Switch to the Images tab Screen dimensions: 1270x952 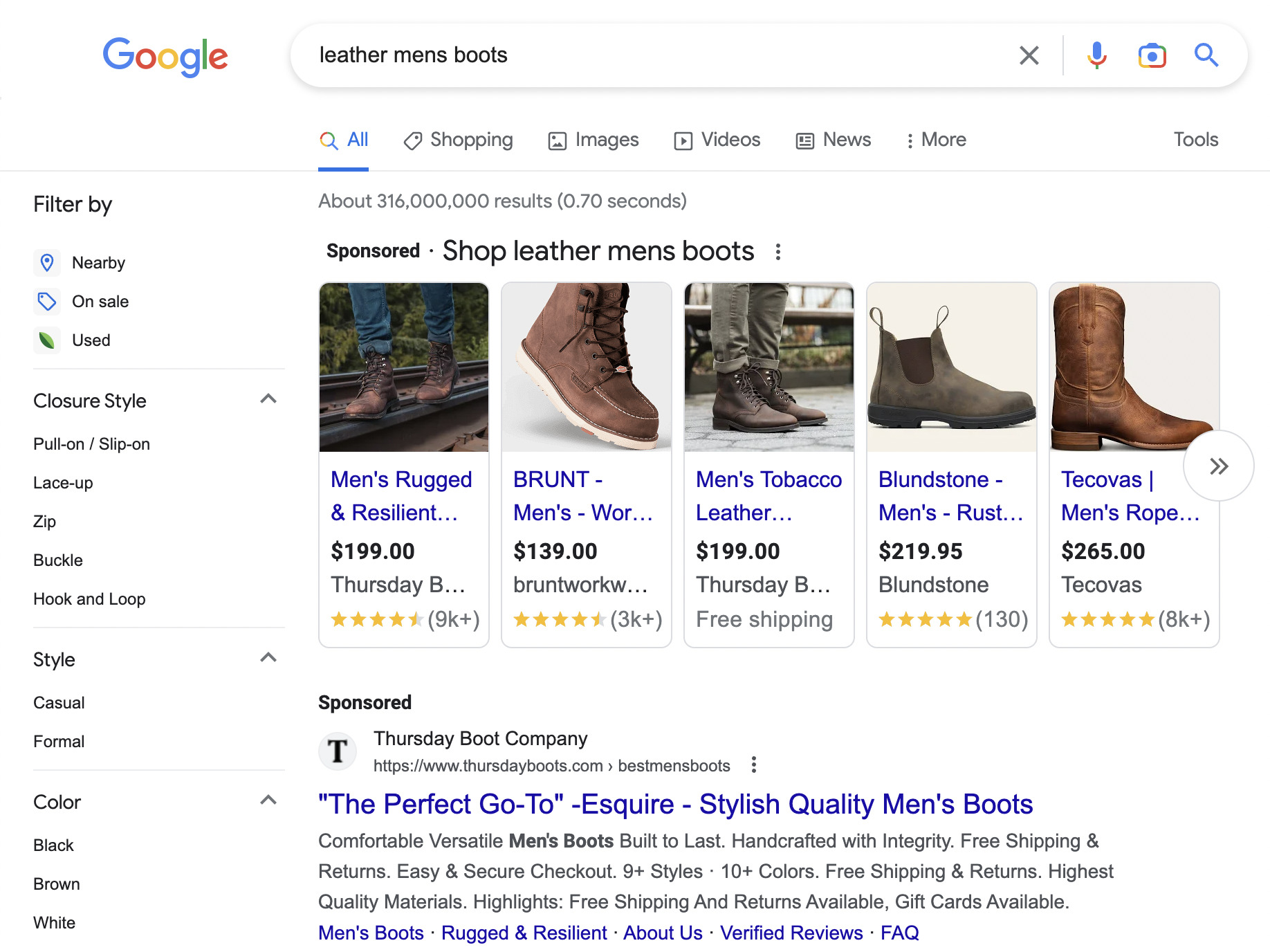[593, 140]
